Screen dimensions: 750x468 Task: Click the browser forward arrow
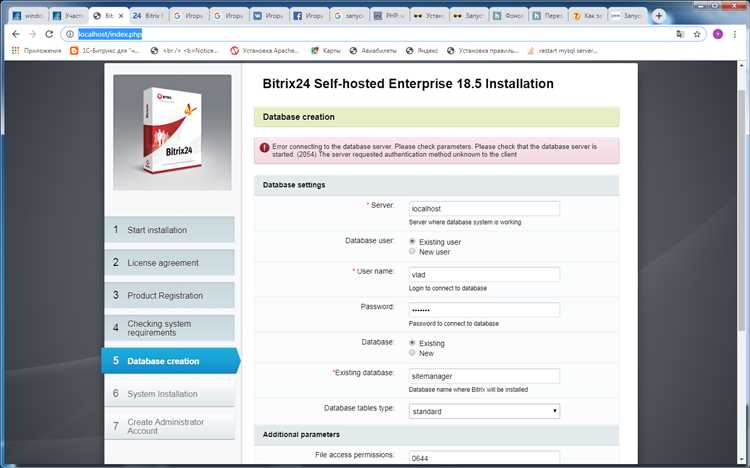click(x=32, y=34)
